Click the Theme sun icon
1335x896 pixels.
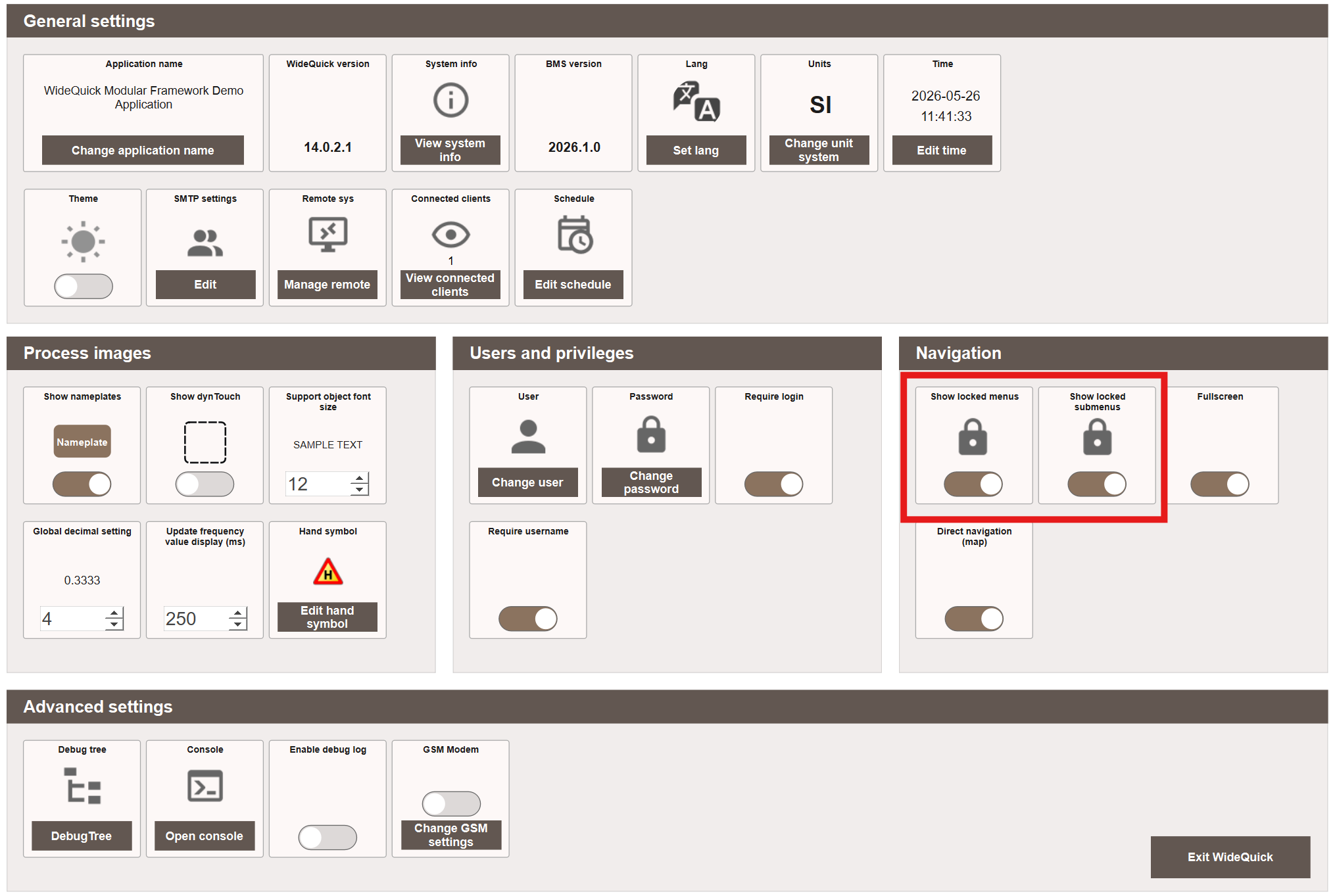[83, 241]
